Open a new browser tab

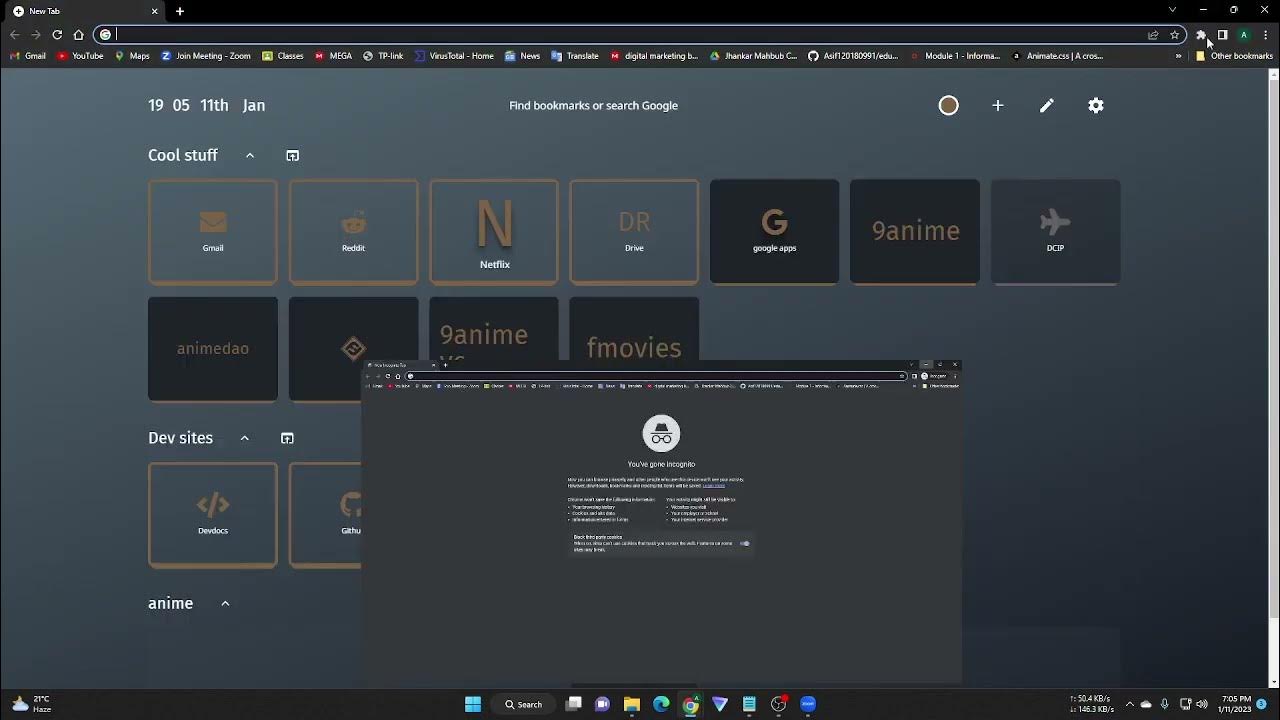pyautogui.click(x=180, y=11)
